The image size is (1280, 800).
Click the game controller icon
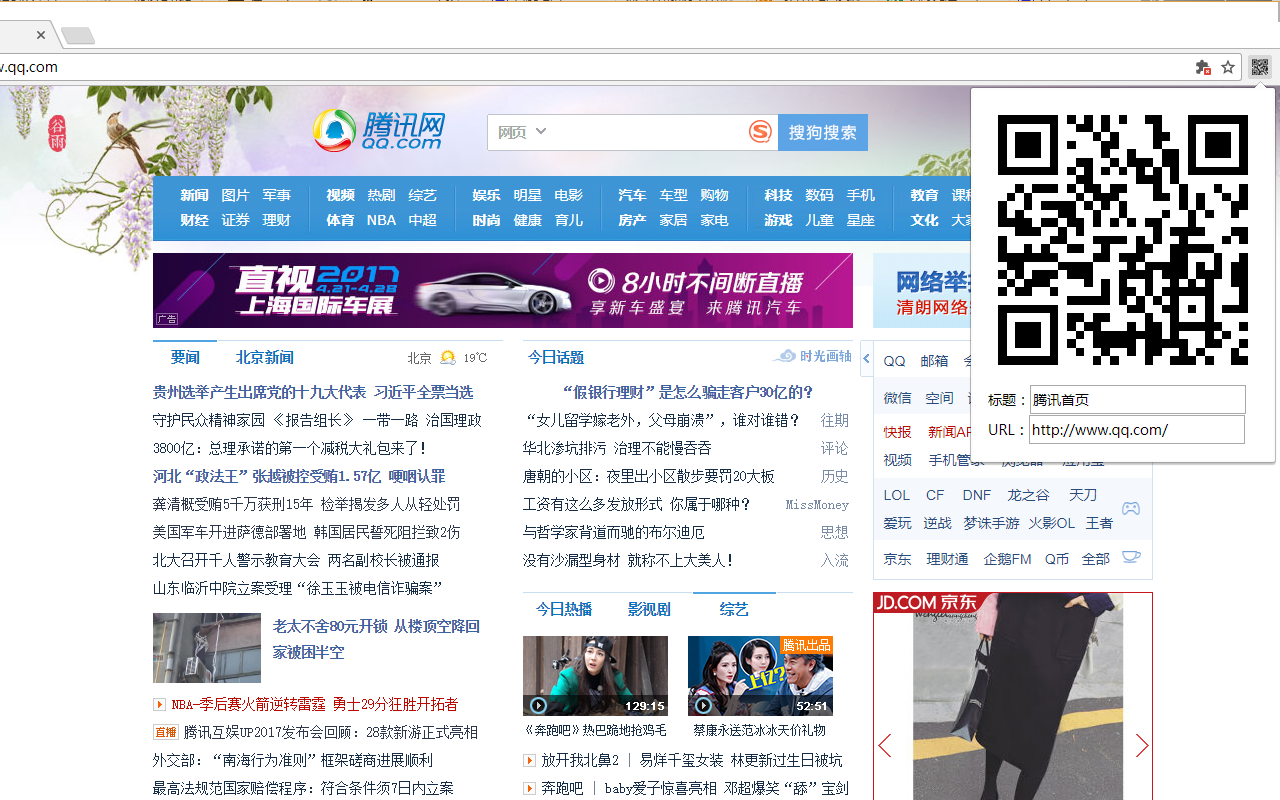[x=1130, y=508]
